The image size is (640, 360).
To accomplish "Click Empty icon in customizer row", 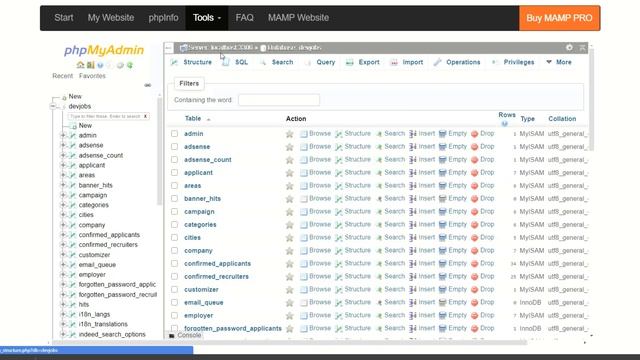I will [x=442, y=289].
